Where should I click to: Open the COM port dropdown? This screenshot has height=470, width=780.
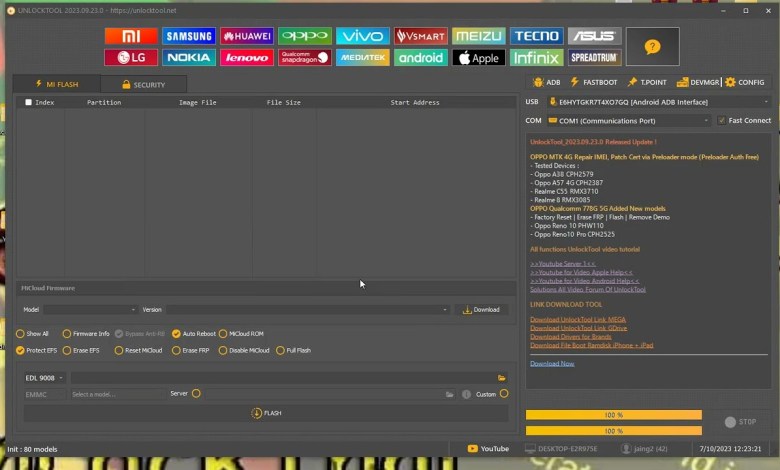(629, 121)
